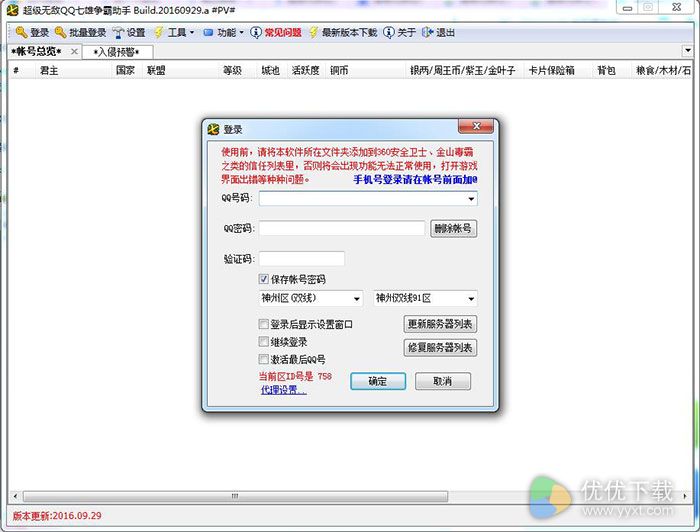Focus the 验证码 input field
This screenshot has width=700, height=532.
click(x=301, y=259)
